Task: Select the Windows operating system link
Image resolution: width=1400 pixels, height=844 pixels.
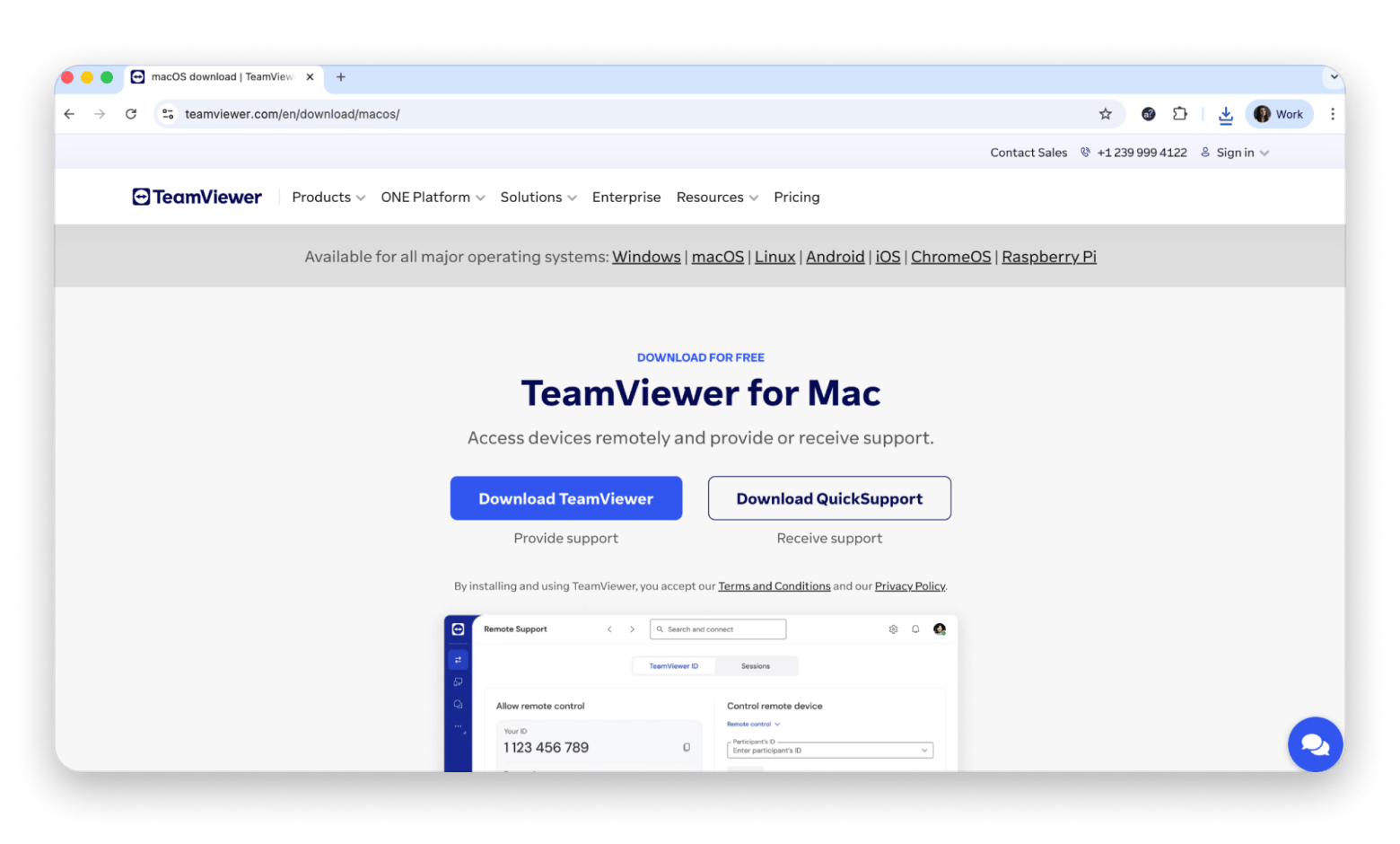Action: click(x=646, y=256)
